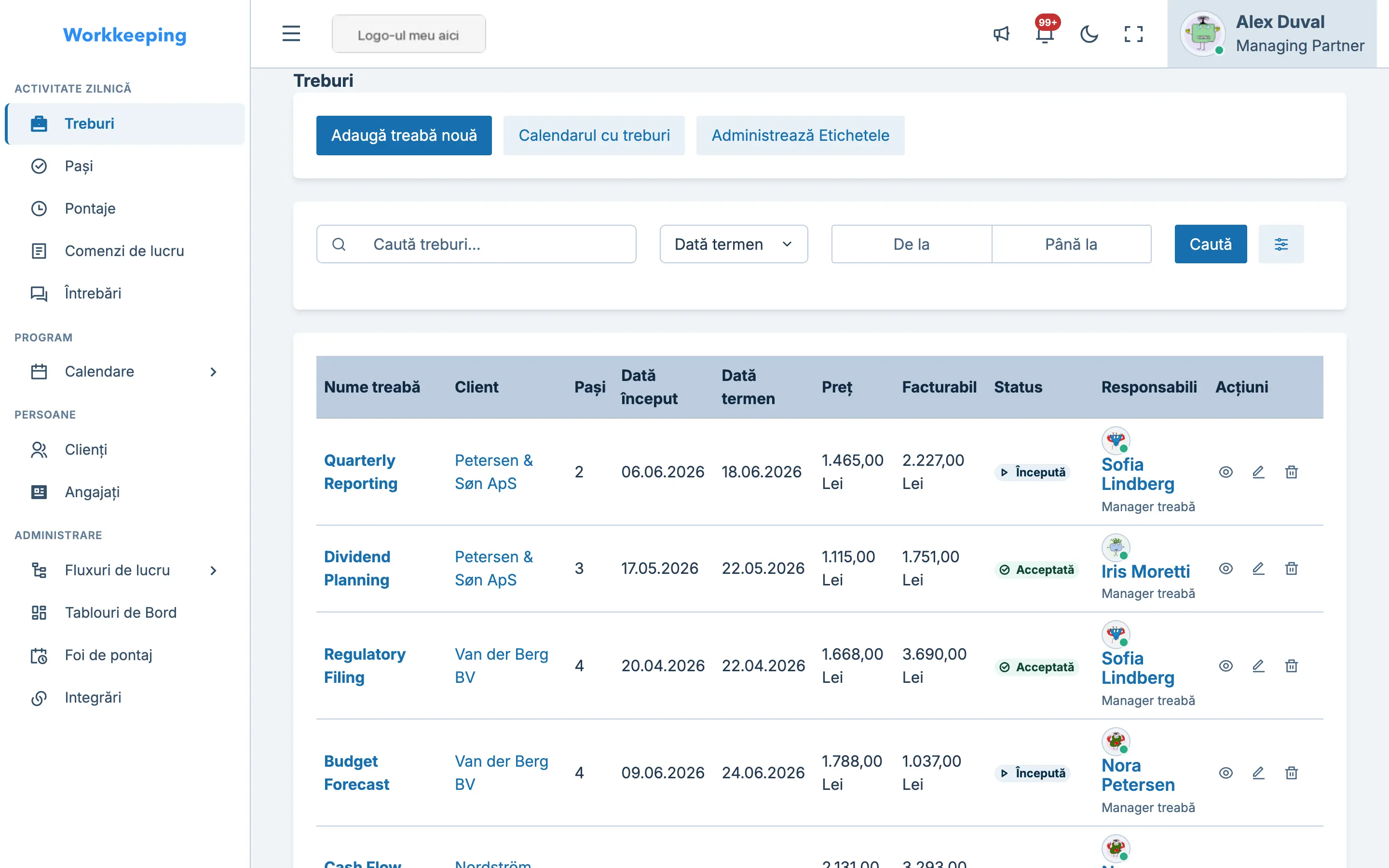Viewport: 1389px width, 868px height.
Task: Edit the Budget Forecast job
Action: (1258, 773)
